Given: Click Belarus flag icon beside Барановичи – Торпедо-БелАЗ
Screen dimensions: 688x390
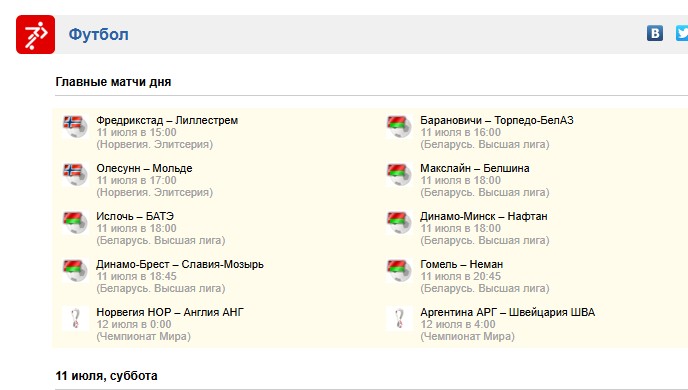Looking at the screenshot, I should tap(399, 126).
